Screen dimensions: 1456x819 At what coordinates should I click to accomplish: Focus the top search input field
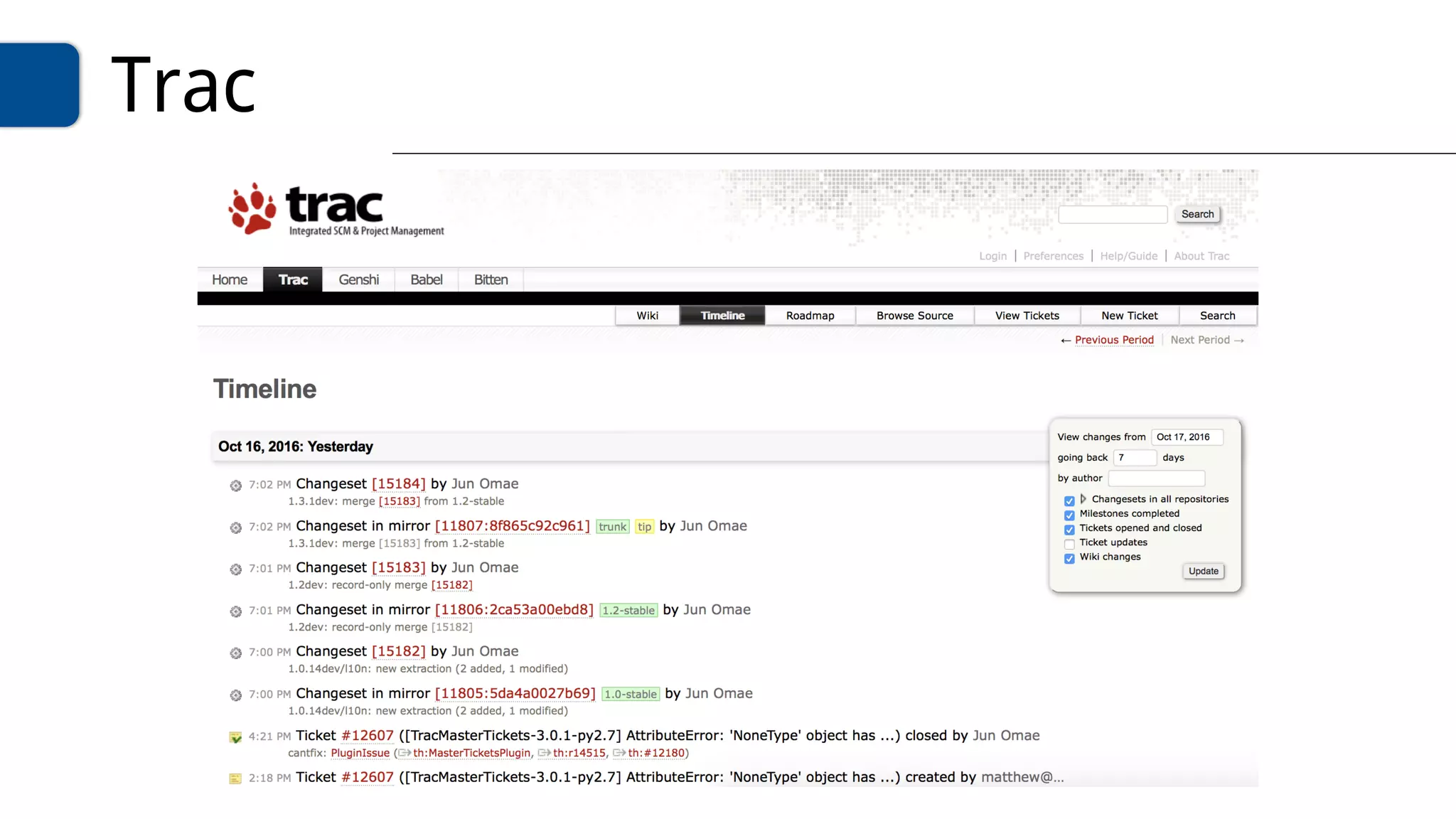pyautogui.click(x=1113, y=214)
